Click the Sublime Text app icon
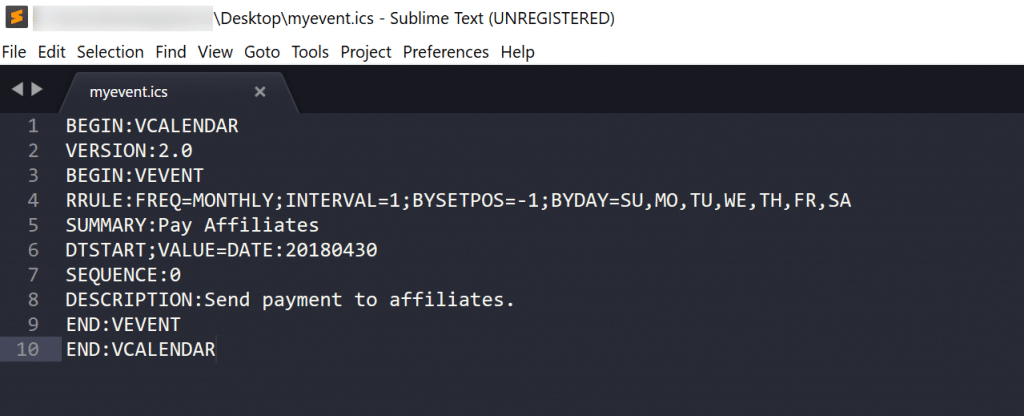Image resolution: width=1024 pixels, height=416 pixels. click(16, 18)
